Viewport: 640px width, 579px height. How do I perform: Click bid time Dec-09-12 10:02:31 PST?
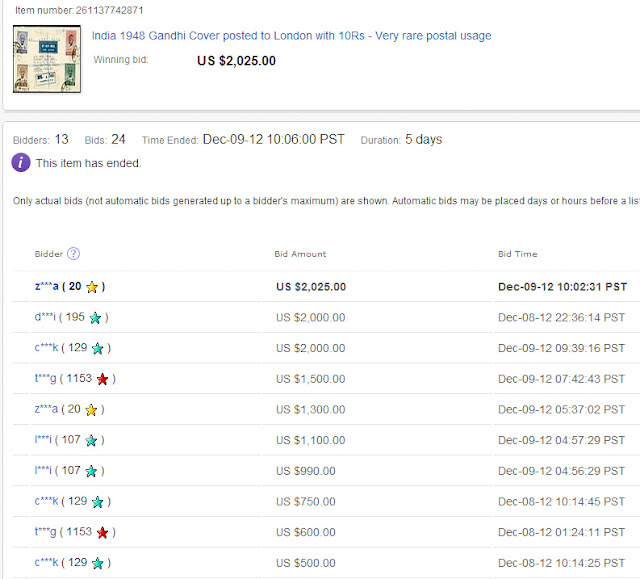(562, 287)
